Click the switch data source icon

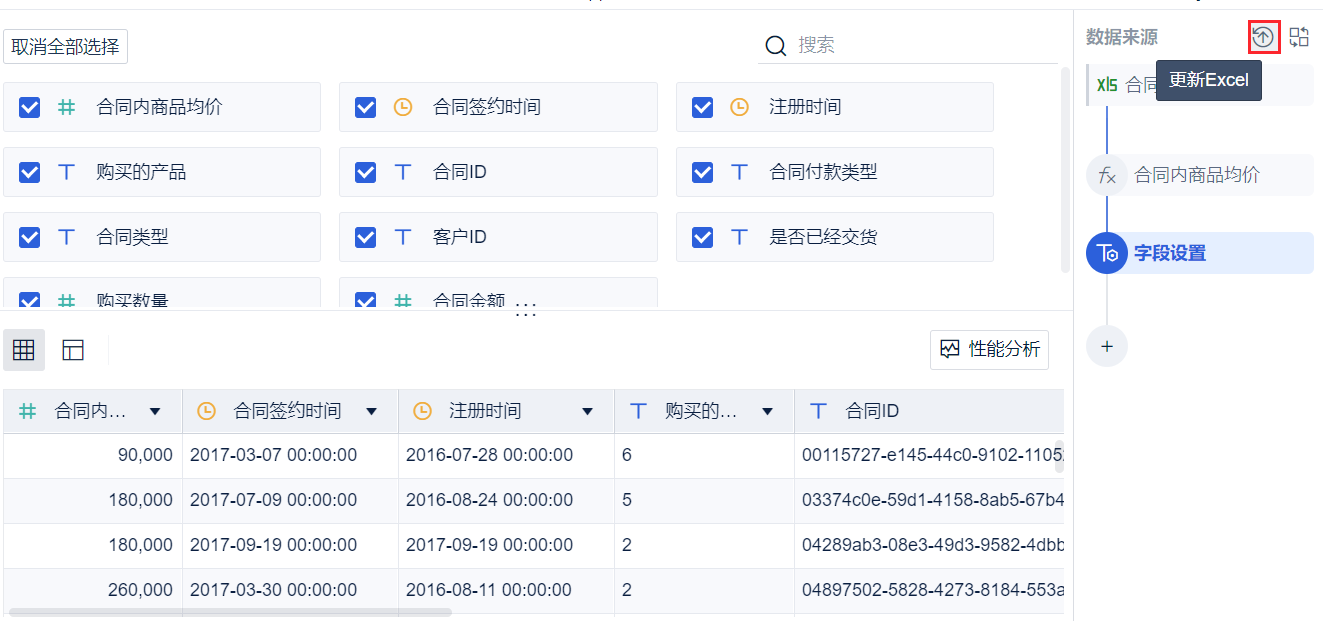pos(1299,37)
